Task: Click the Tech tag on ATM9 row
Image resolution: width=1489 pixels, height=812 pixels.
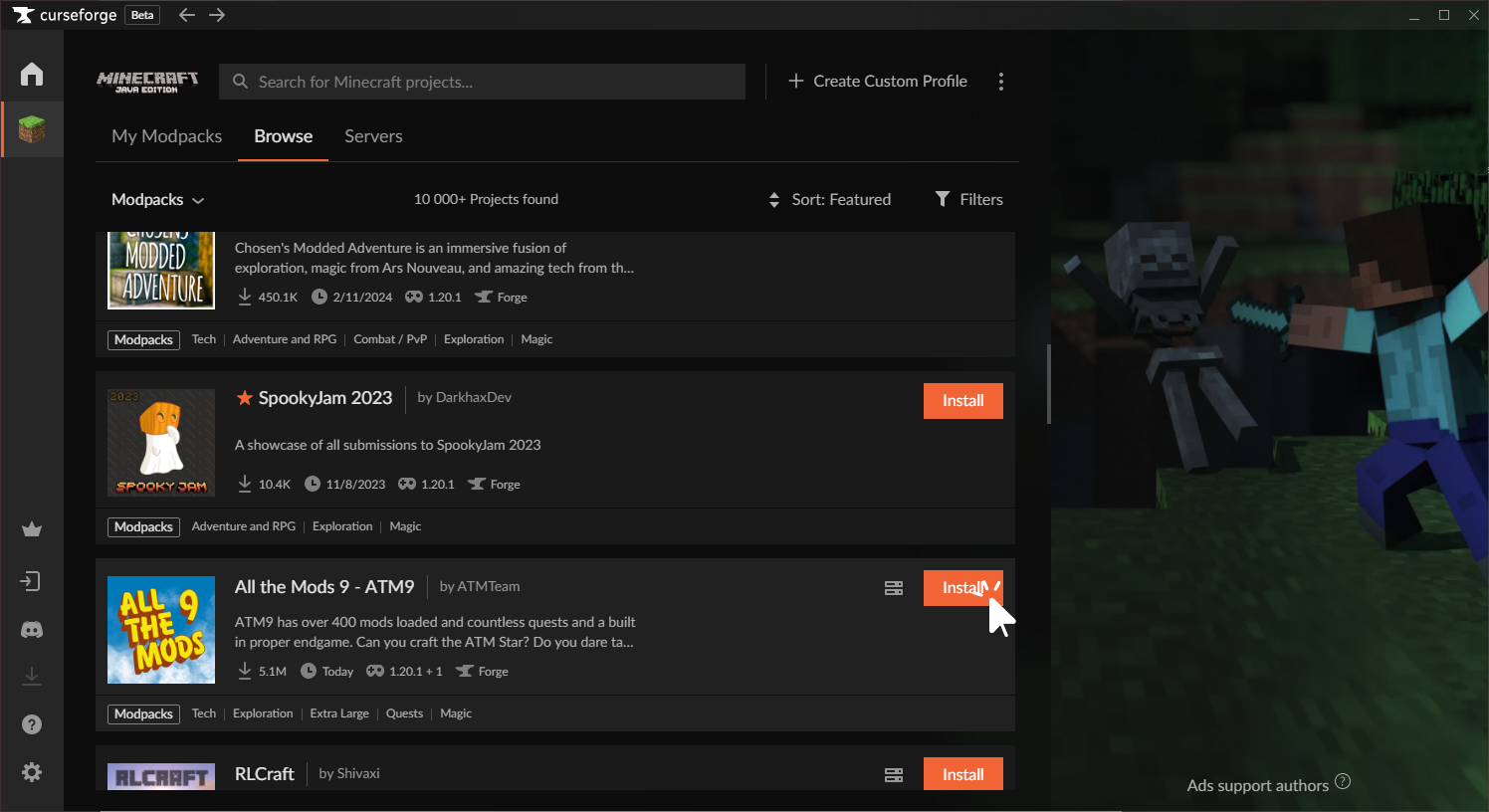Action: tap(204, 713)
